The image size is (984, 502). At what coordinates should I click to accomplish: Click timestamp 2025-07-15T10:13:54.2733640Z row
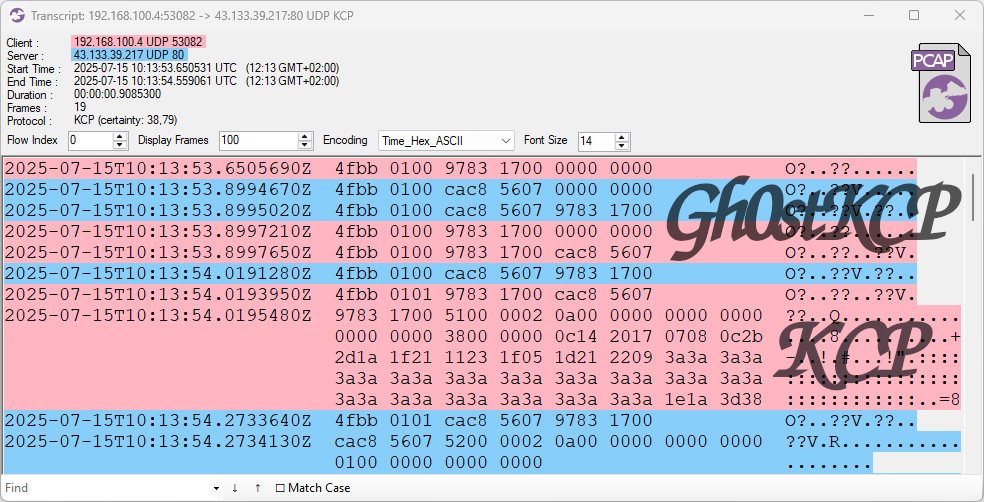click(158, 420)
